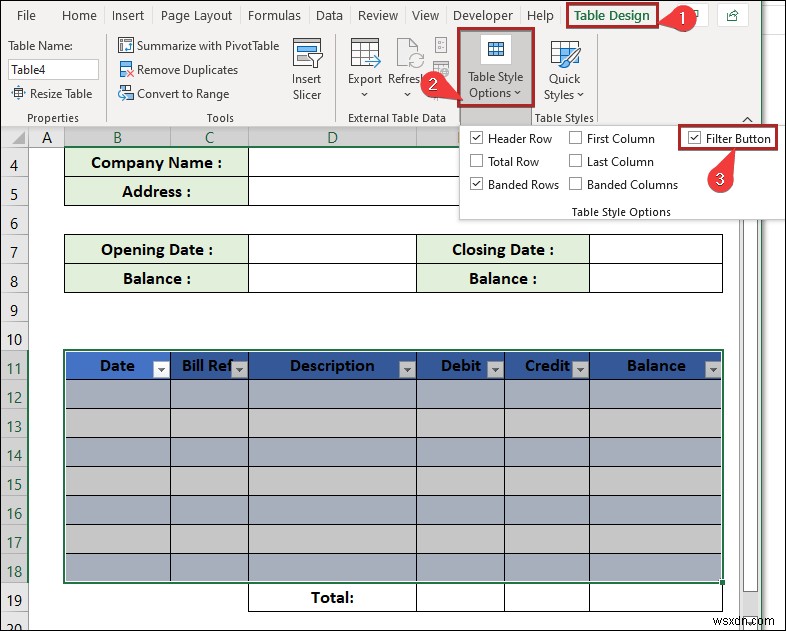Viewport: 786px width, 631px height.
Task: Uncheck the Filter Button checkbox
Action: pyautogui.click(x=694, y=138)
